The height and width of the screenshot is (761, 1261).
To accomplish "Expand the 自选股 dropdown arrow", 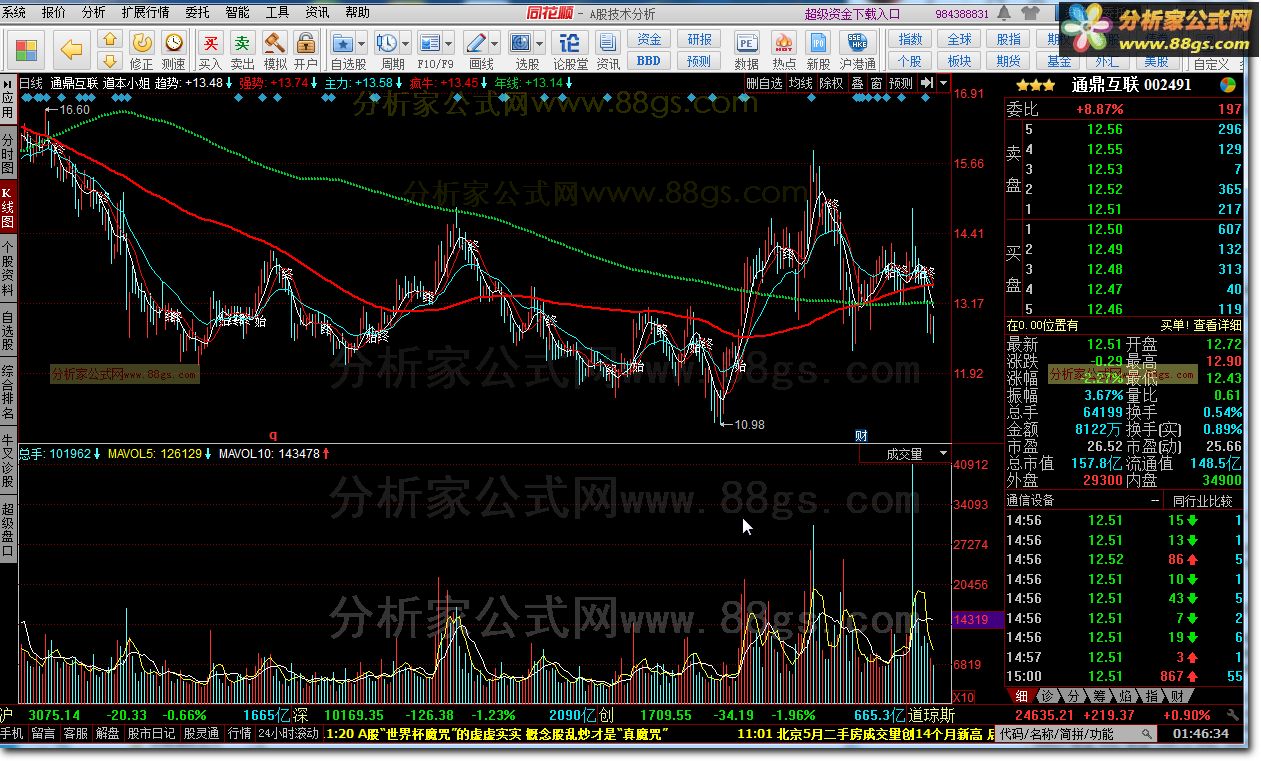I will pyautogui.click(x=362, y=44).
